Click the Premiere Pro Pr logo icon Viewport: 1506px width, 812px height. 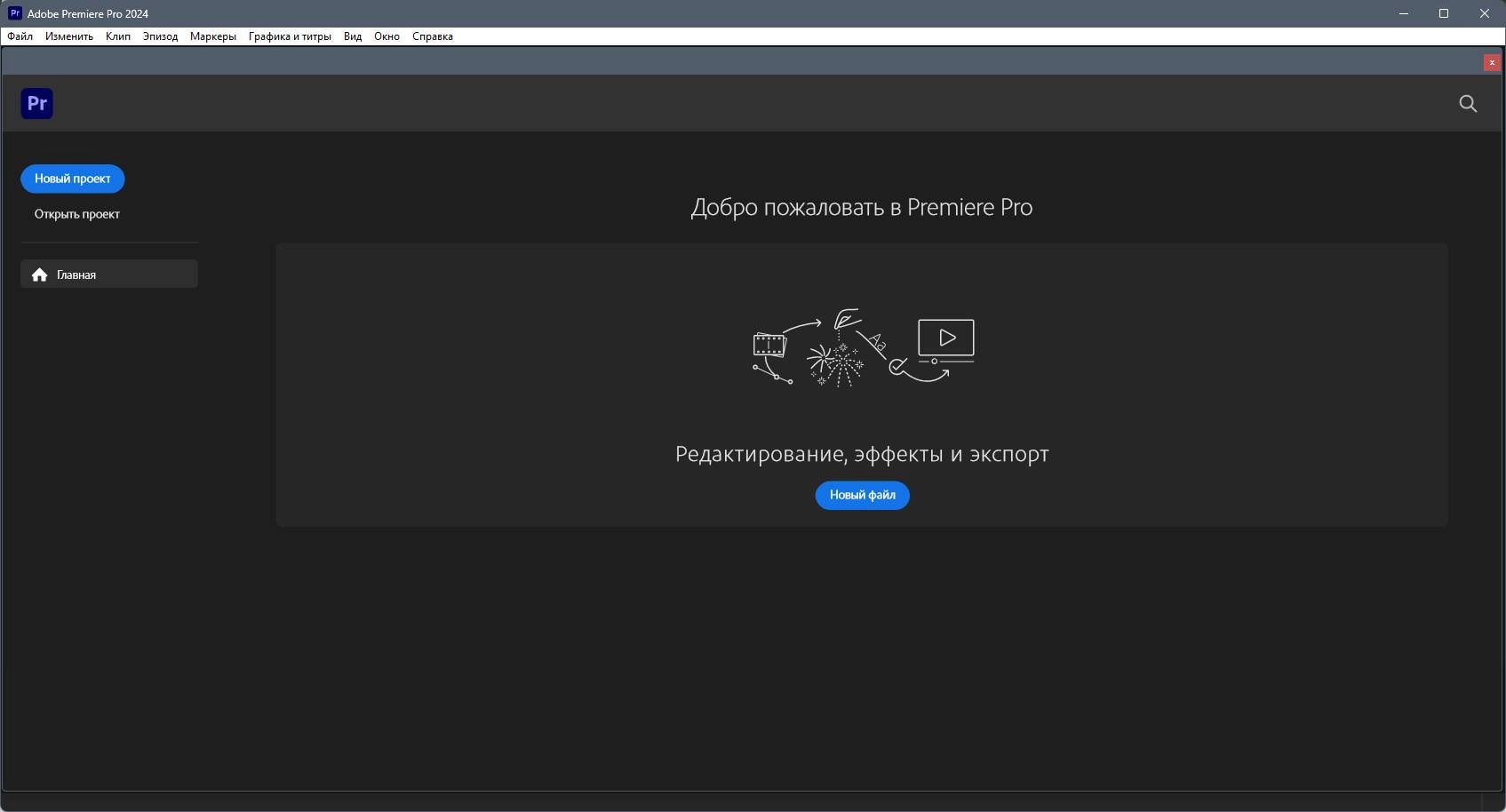(37, 104)
